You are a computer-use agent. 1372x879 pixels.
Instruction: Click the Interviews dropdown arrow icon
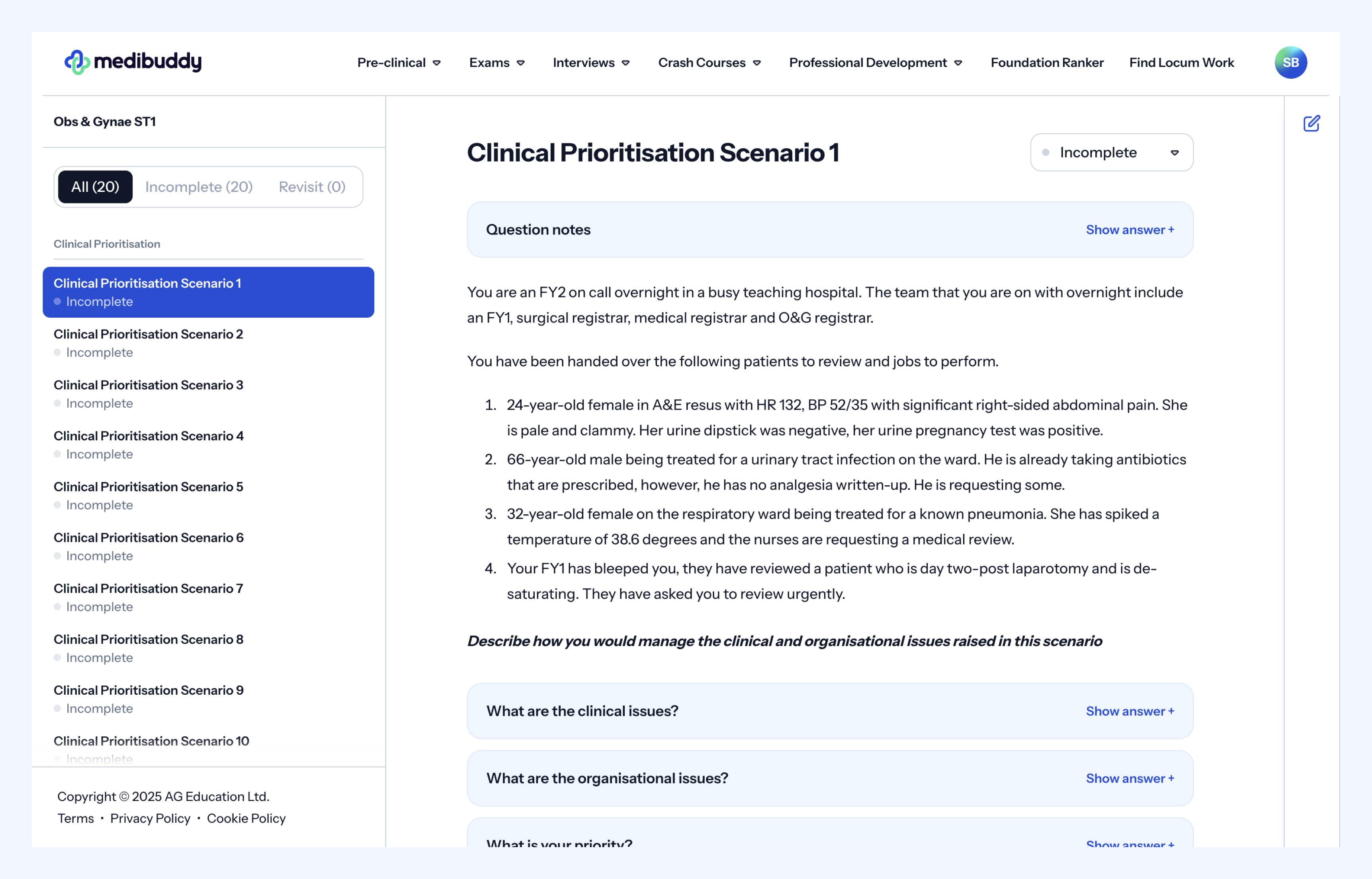point(625,63)
